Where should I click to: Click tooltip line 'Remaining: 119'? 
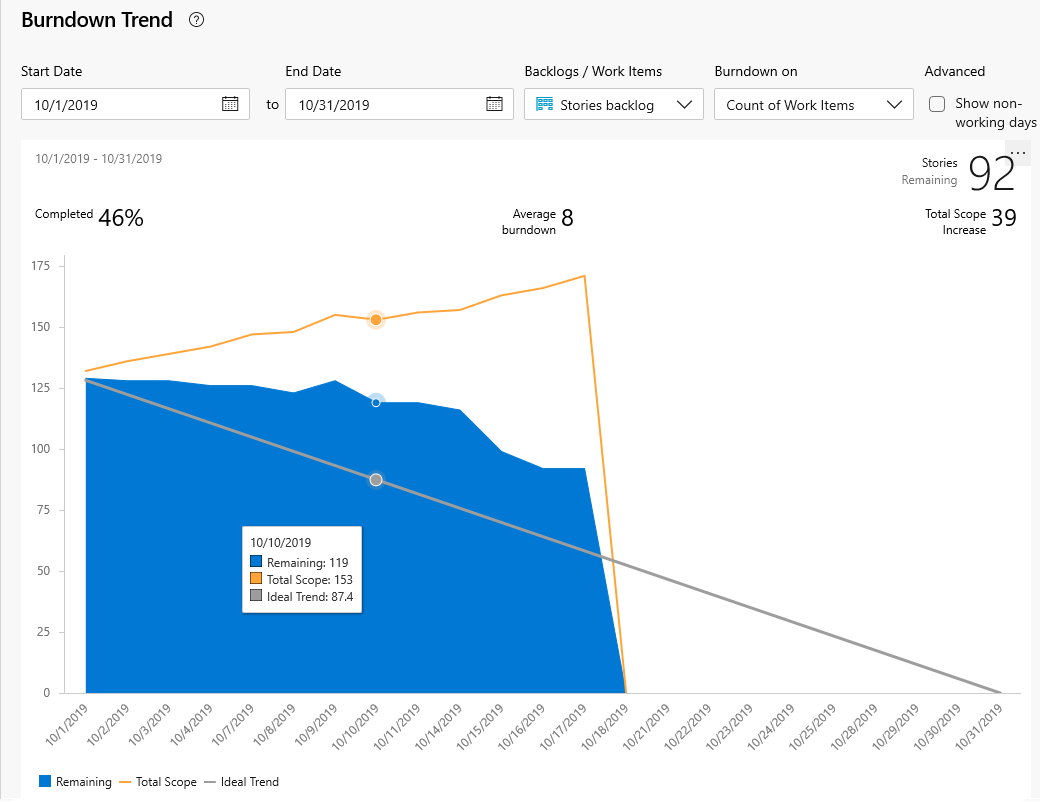tap(307, 563)
